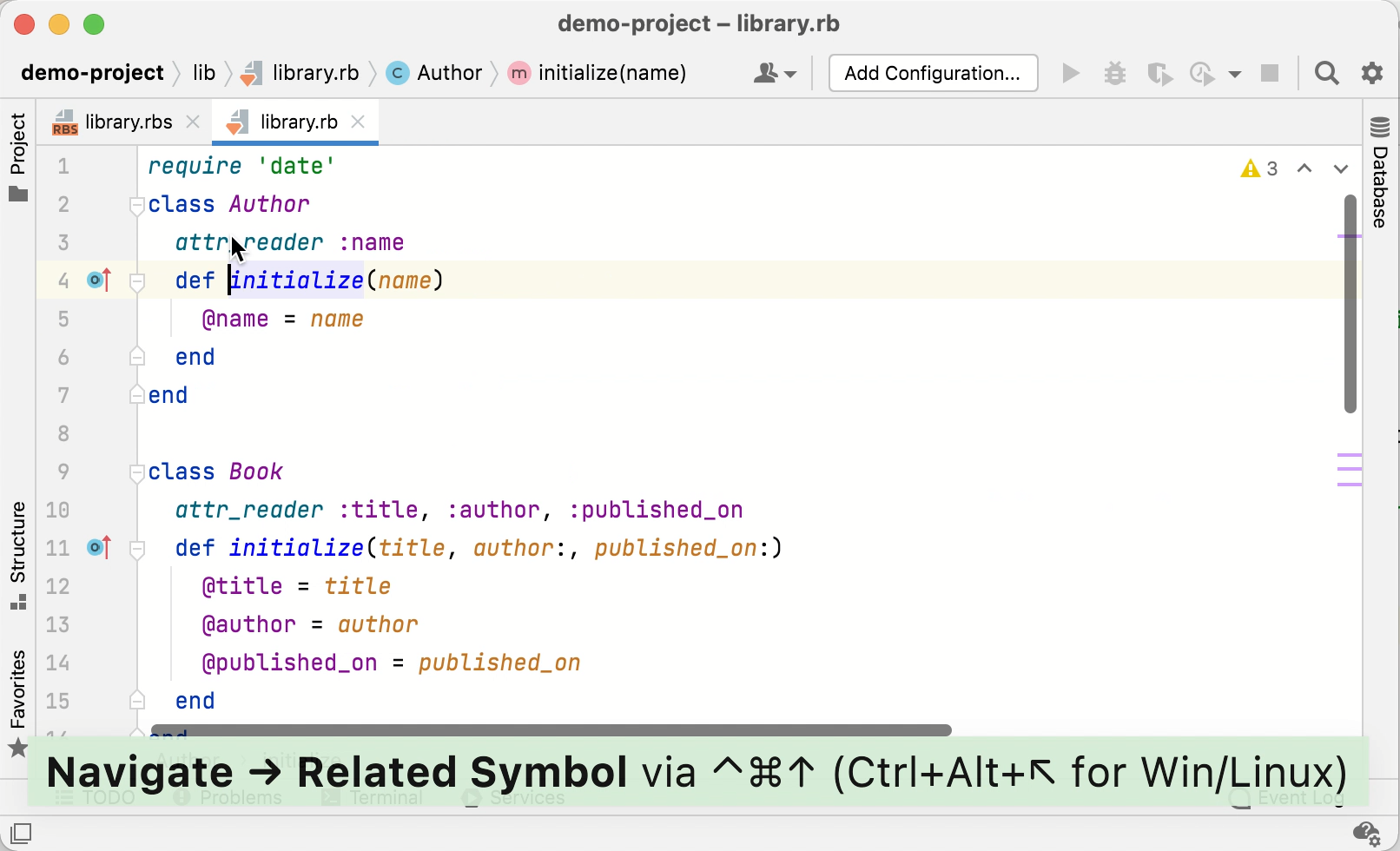This screenshot has width=1400, height=851.
Task: Collapse the Author class fold marker
Action: pos(136,206)
